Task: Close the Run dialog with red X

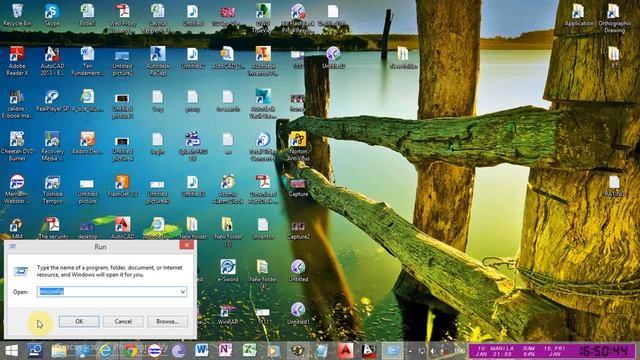Action: click(x=187, y=245)
